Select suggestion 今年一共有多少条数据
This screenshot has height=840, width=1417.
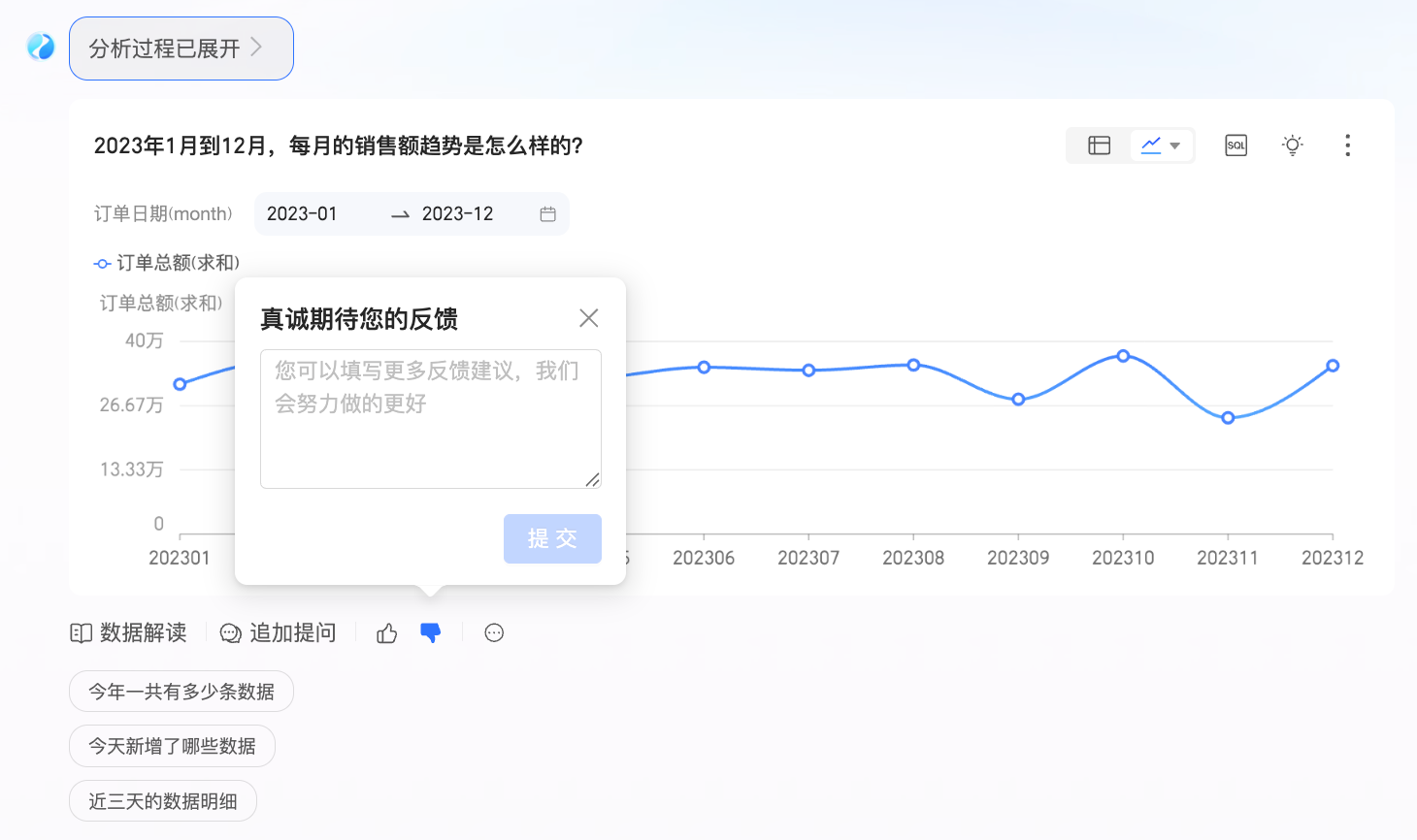pos(181,692)
